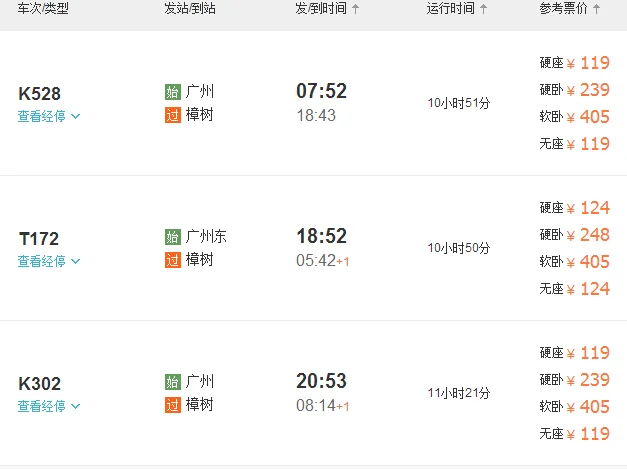Image resolution: width=627 pixels, height=469 pixels.
Task: Sort by 发/到时间 column arrow
Action: 356,9
